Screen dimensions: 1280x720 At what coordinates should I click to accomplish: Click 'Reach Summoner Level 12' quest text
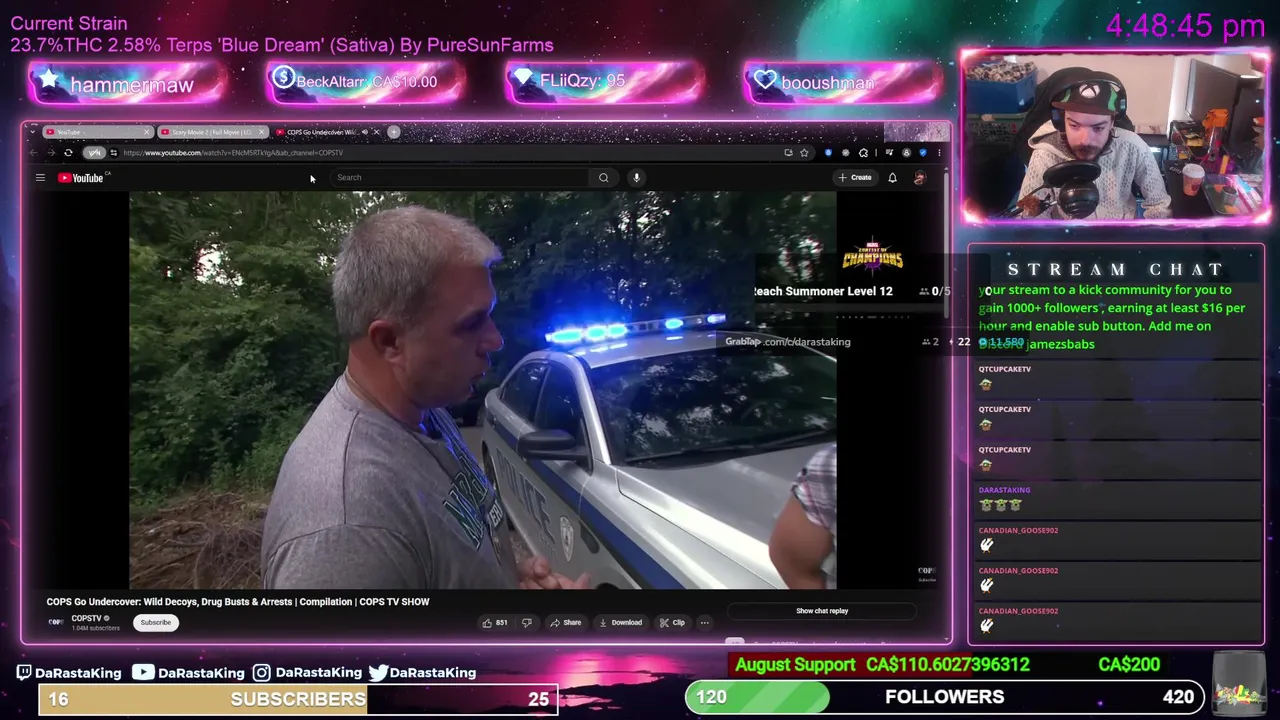tap(822, 291)
